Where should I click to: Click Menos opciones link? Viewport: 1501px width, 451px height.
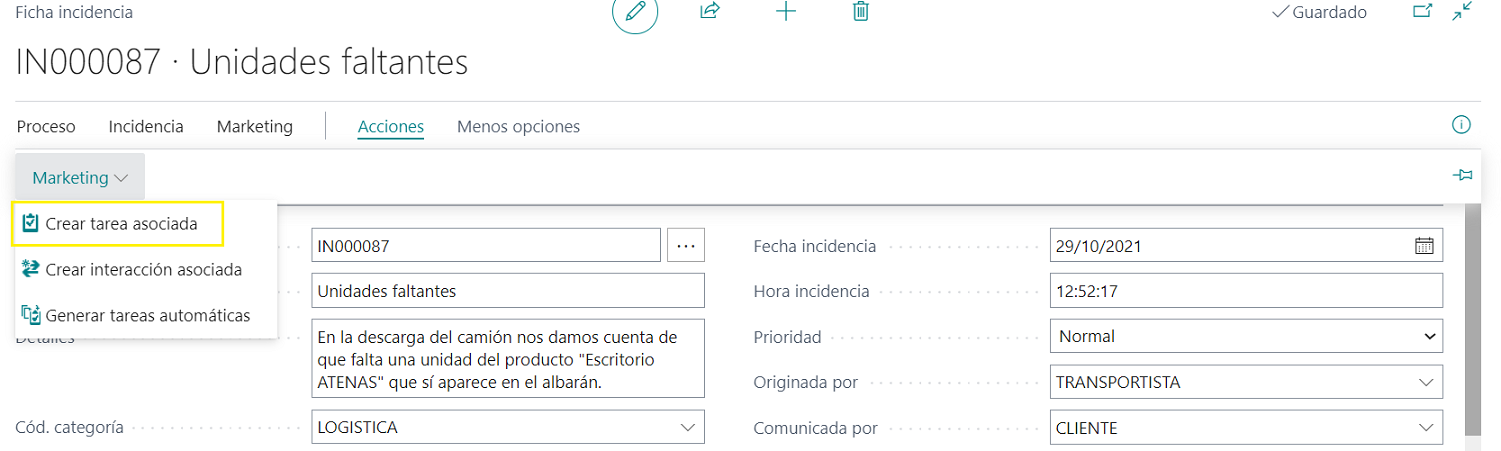click(x=518, y=127)
